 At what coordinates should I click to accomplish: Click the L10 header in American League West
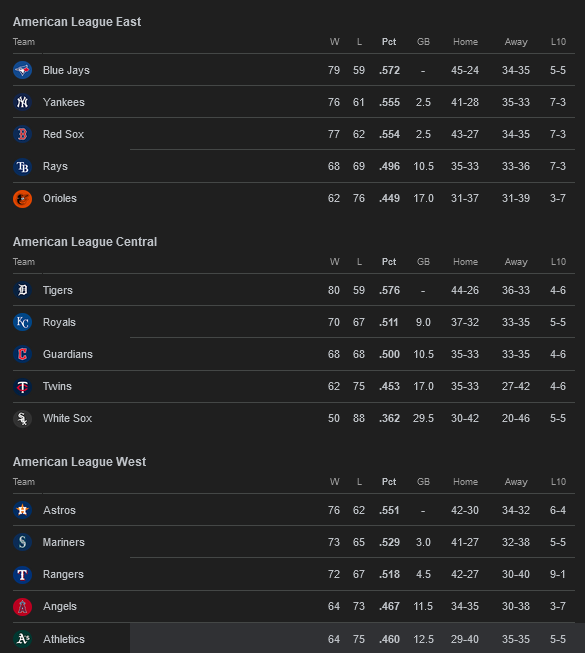(558, 482)
